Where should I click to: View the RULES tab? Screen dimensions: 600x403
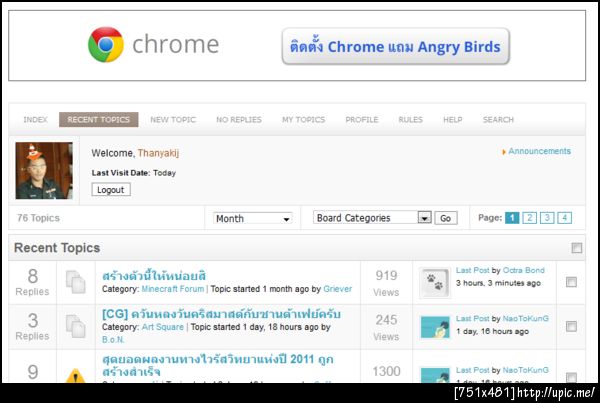click(411, 120)
